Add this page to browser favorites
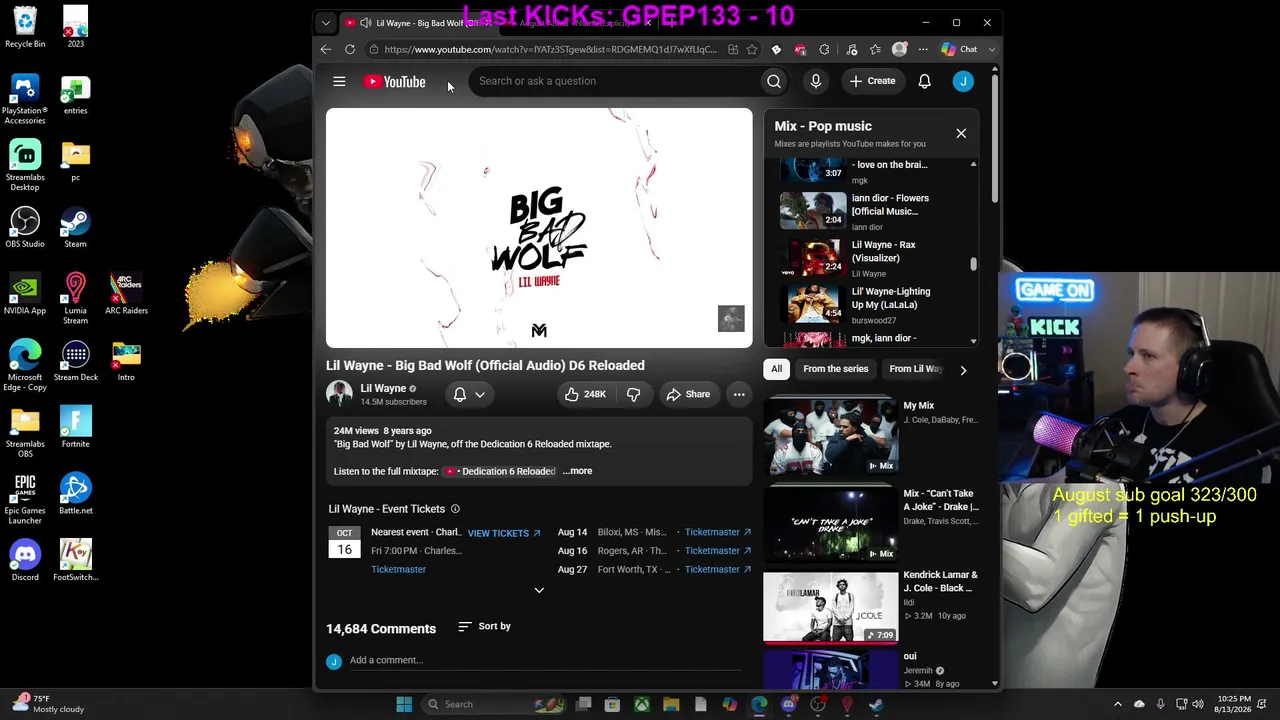This screenshot has width=1280, height=720. tap(752, 49)
